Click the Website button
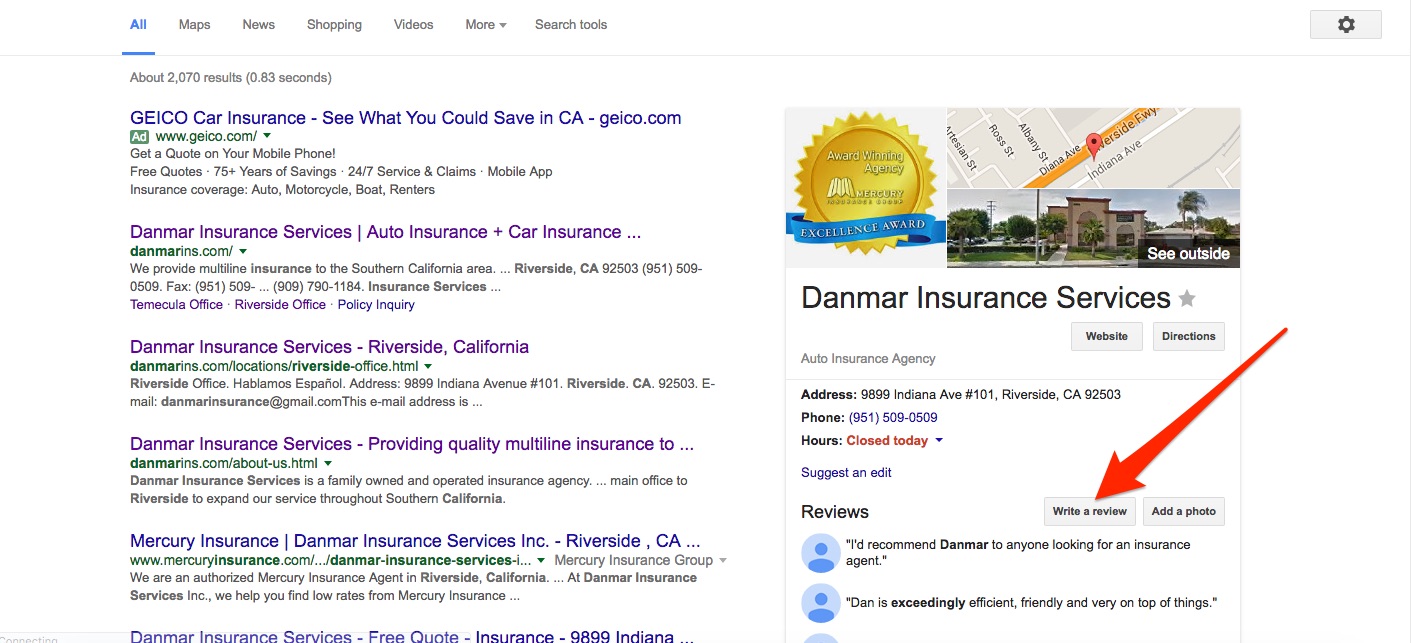The image size is (1411, 643). tap(1107, 336)
